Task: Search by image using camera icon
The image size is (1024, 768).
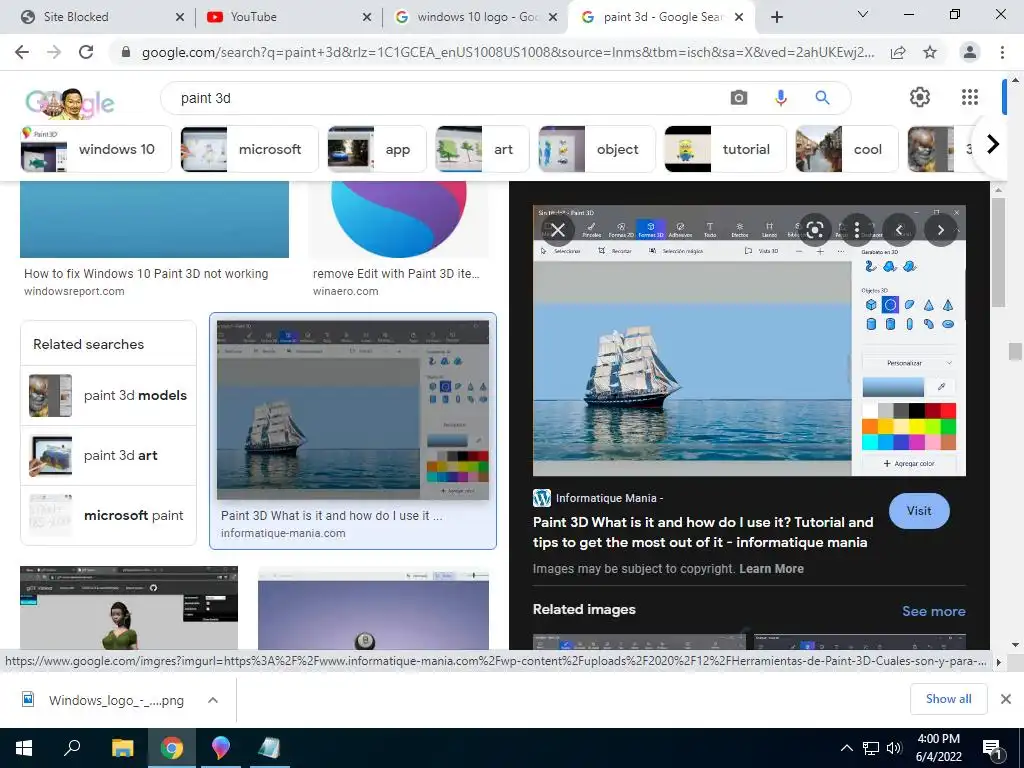Action: (739, 98)
